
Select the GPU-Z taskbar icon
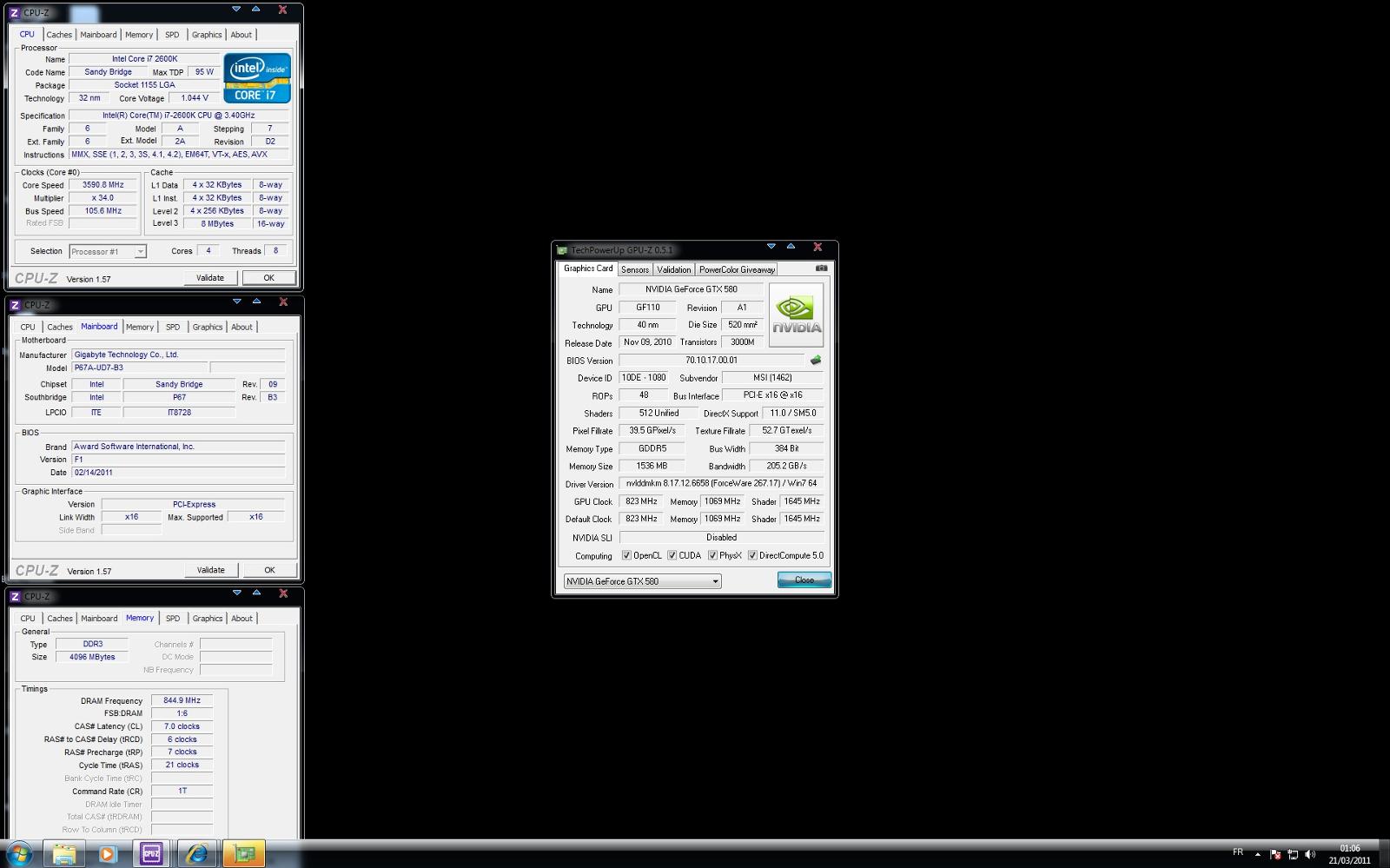pyautogui.click(x=243, y=854)
